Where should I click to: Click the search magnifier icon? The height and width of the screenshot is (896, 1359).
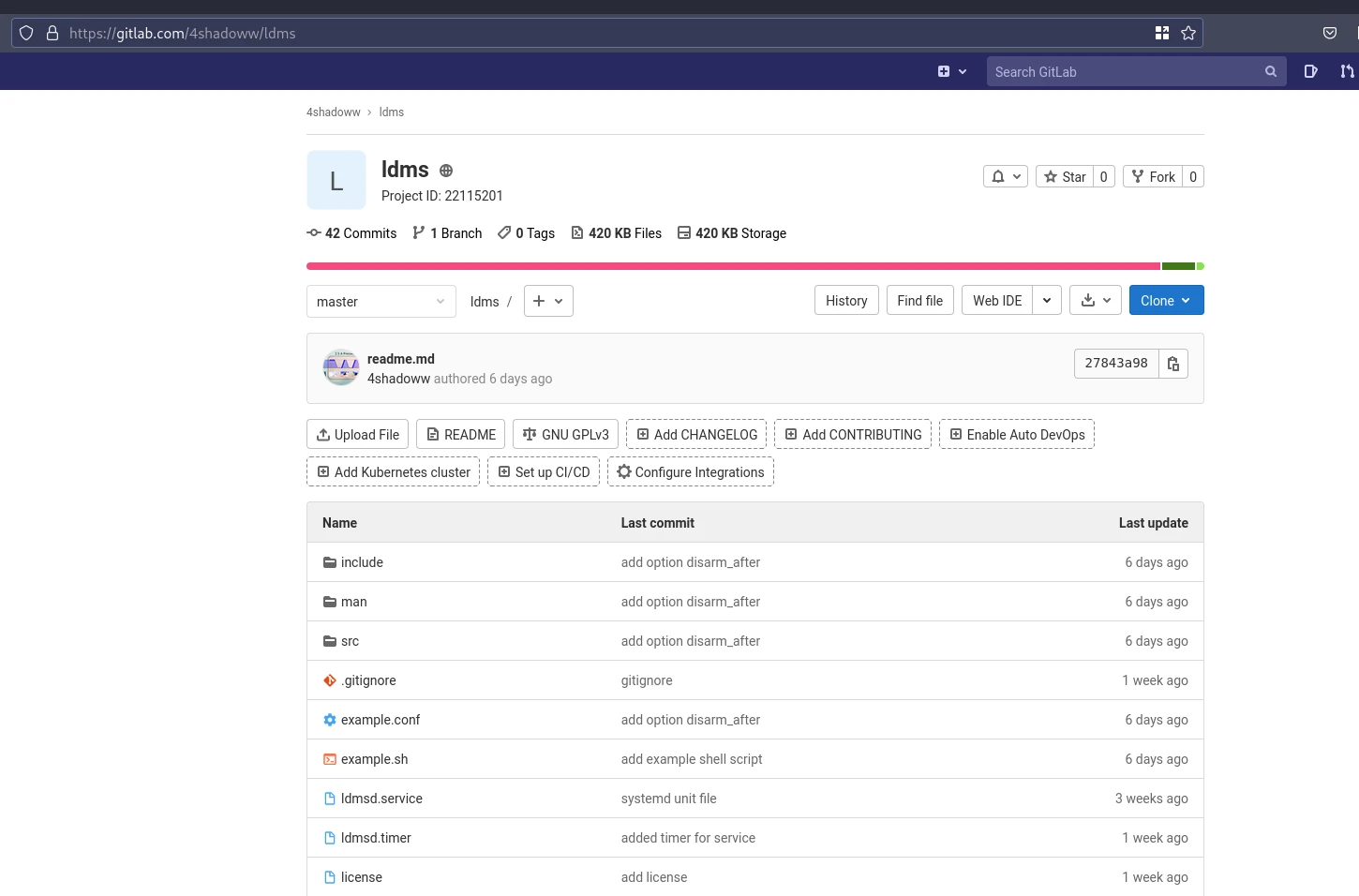tap(1271, 71)
